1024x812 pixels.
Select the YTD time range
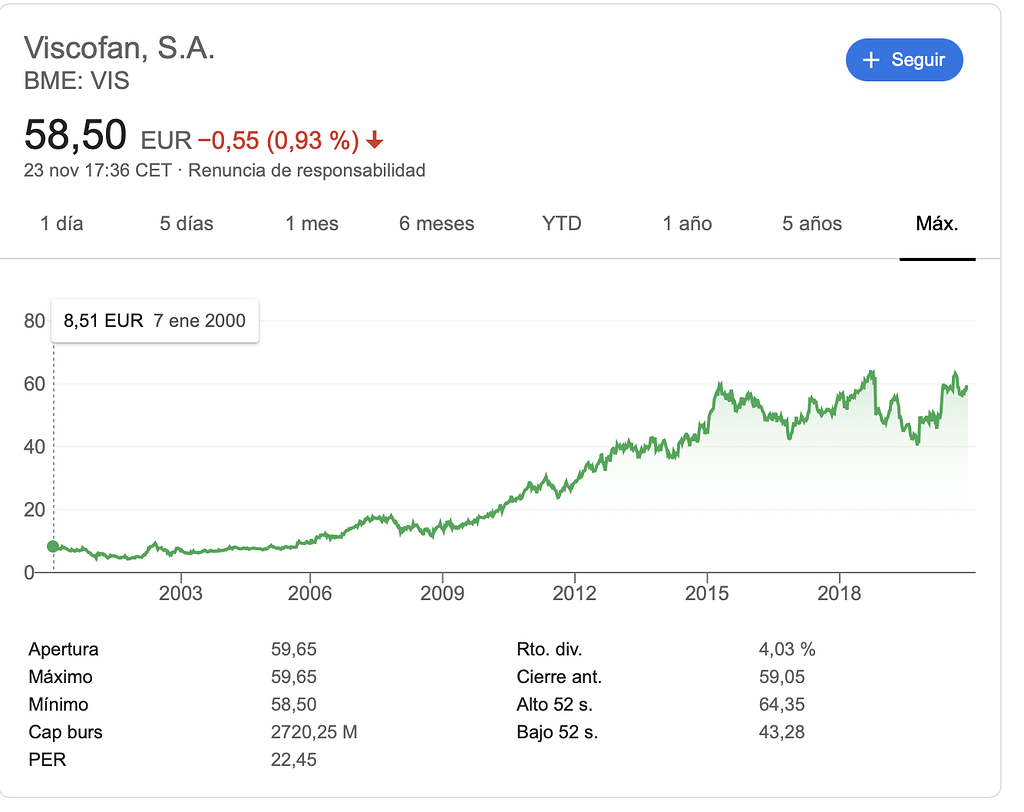(x=561, y=224)
